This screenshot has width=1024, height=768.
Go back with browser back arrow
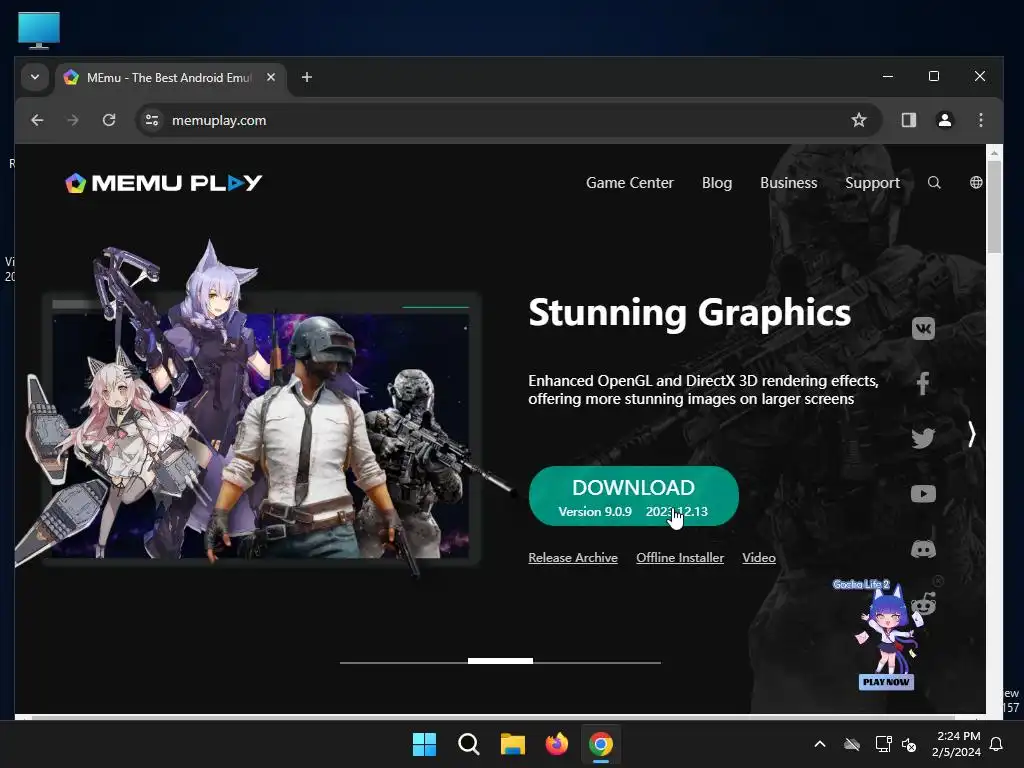point(37,120)
